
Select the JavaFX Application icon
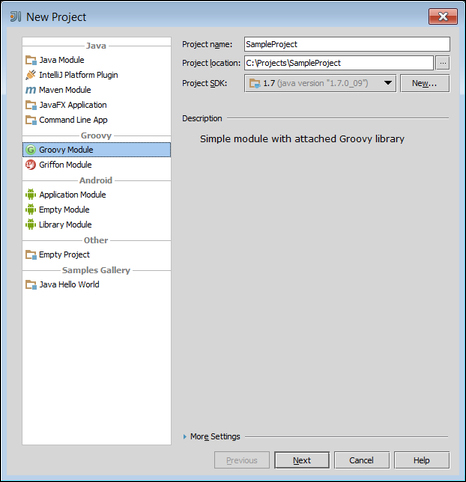(x=31, y=105)
